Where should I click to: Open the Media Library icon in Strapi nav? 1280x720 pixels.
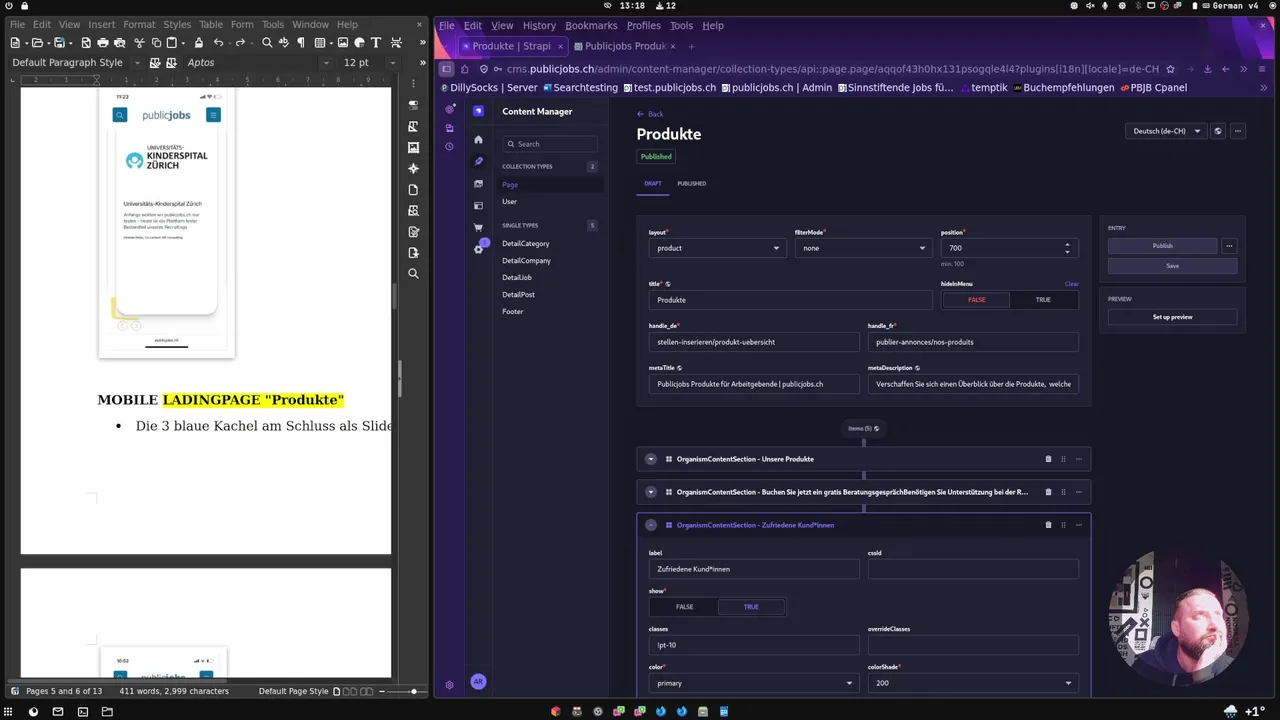click(x=478, y=184)
